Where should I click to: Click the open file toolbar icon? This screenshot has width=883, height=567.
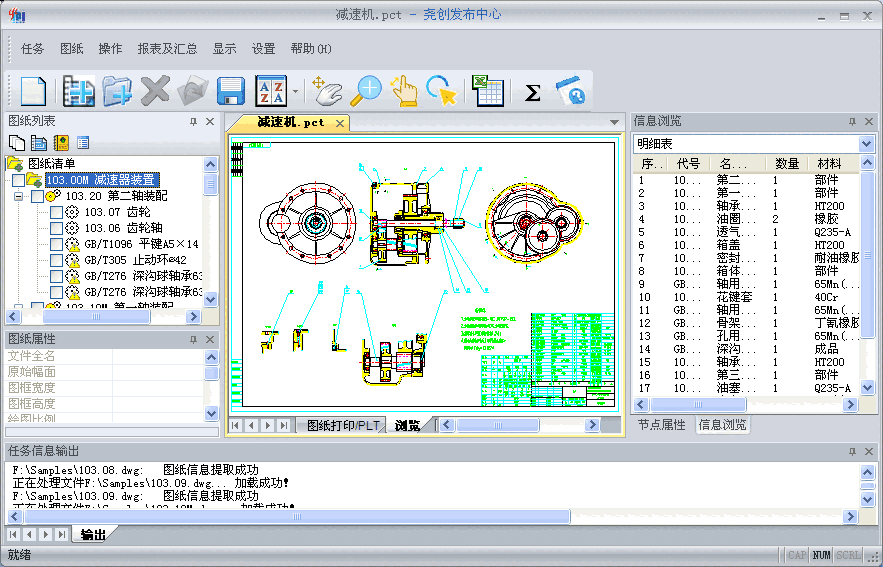click(x=193, y=91)
